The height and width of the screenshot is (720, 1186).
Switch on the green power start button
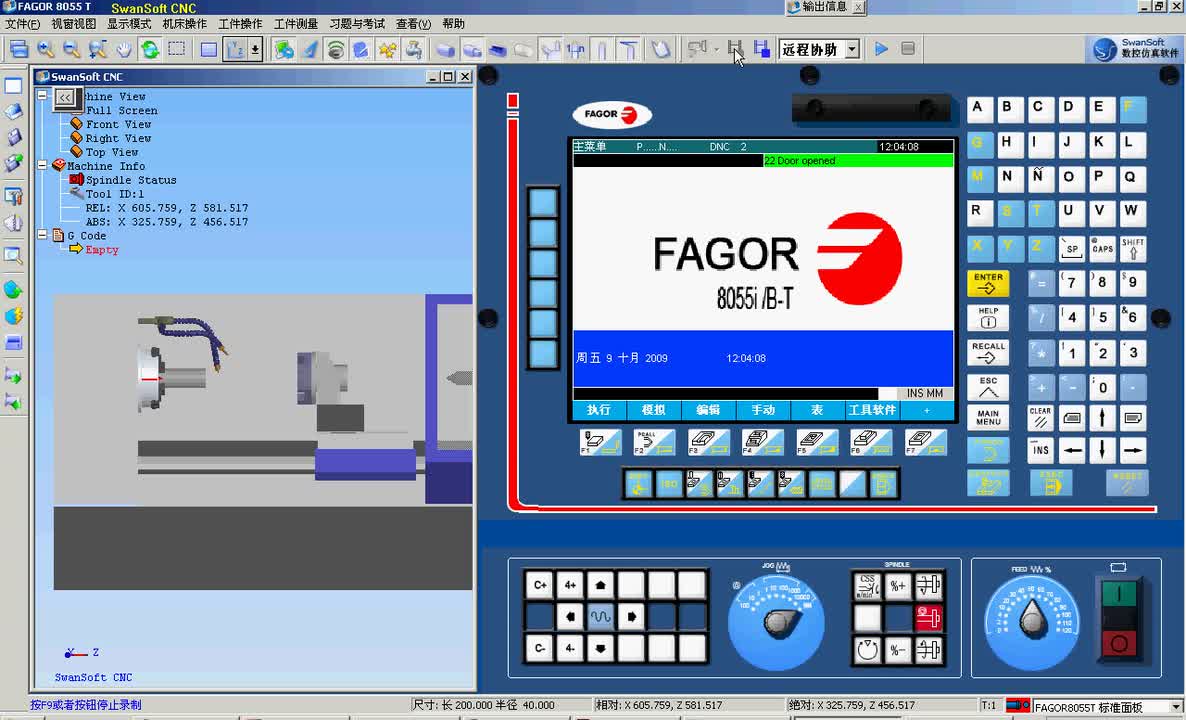pos(1119,595)
